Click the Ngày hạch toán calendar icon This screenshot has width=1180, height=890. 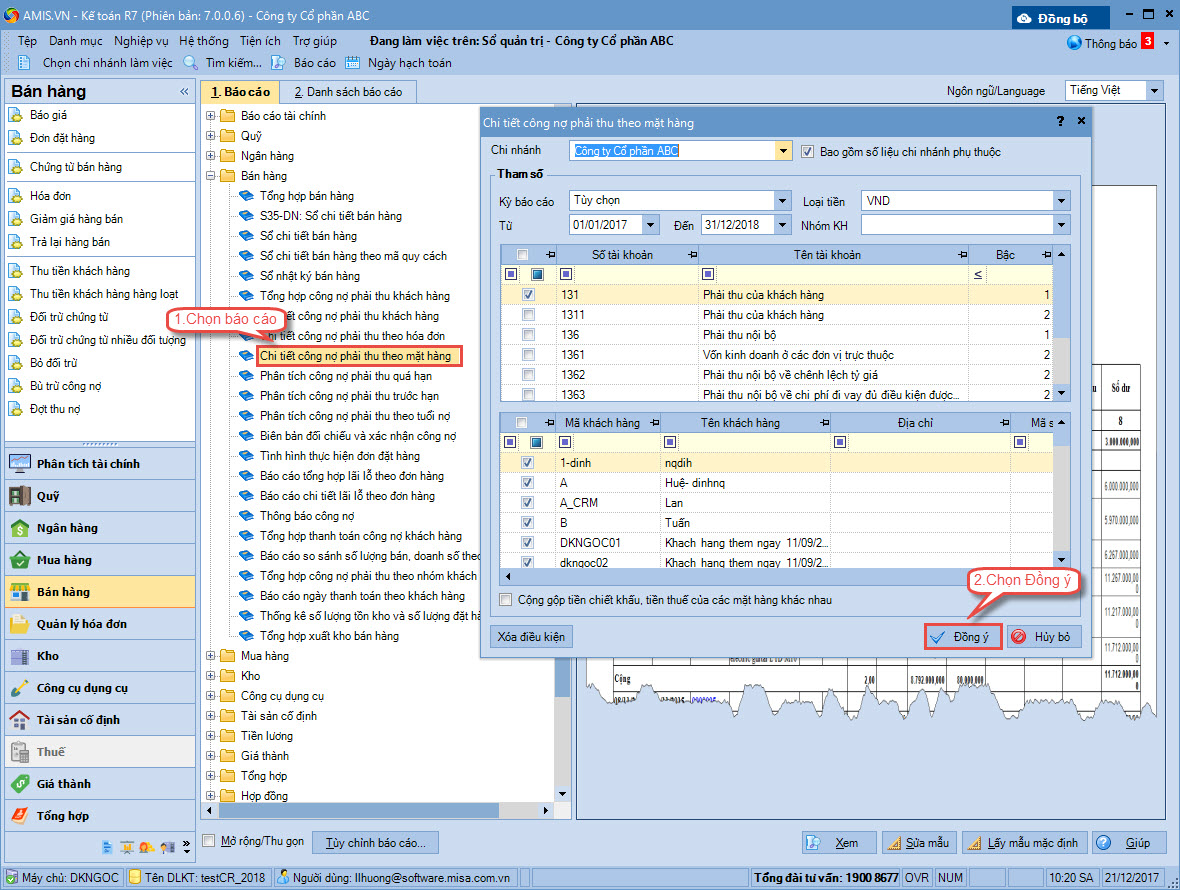point(353,63)
